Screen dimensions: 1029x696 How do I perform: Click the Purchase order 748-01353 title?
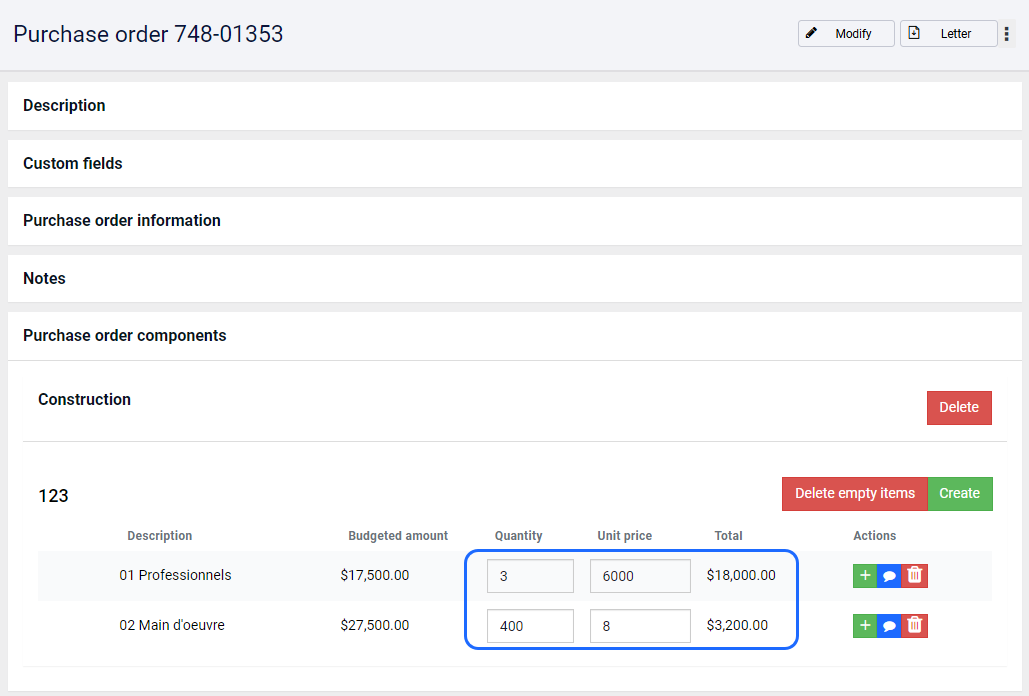point(148,34)
